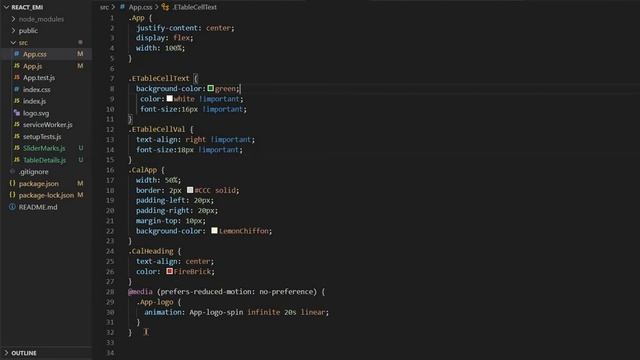The image size is (640, 360).
Task: Click the .CalHeading selector text
Action: point(151,251)
